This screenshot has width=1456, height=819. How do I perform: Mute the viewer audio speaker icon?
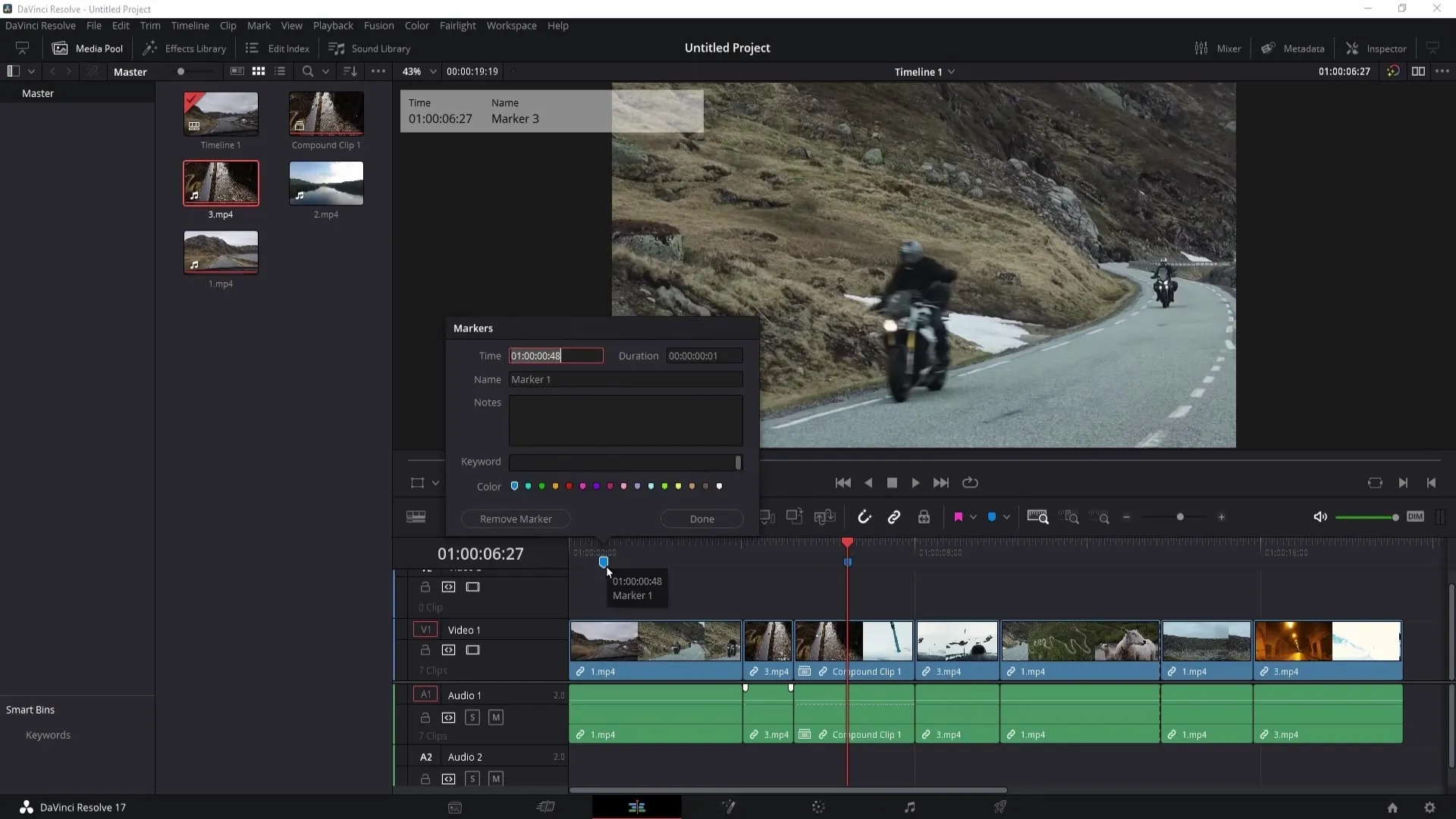coord(1320,517)
